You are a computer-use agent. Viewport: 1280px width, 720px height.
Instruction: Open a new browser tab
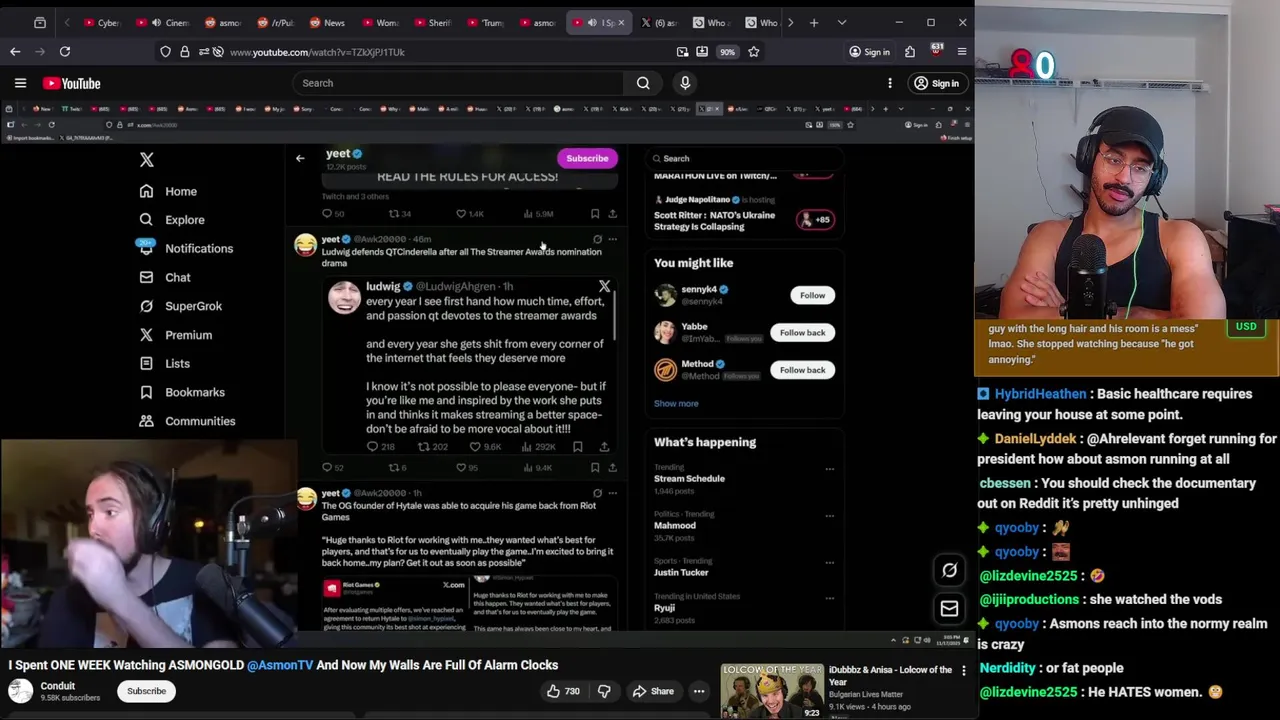[814, 22]
